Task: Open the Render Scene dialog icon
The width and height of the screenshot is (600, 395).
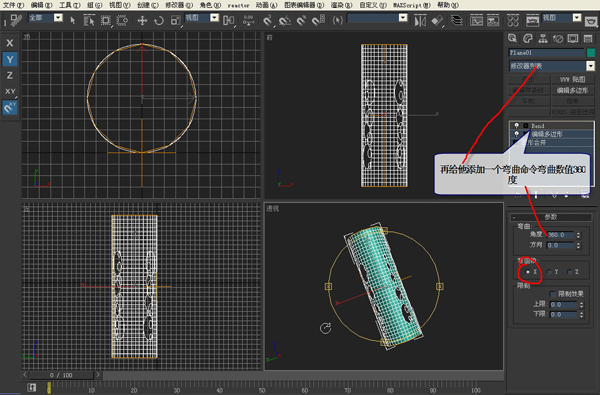Action: tap(533, 20)
